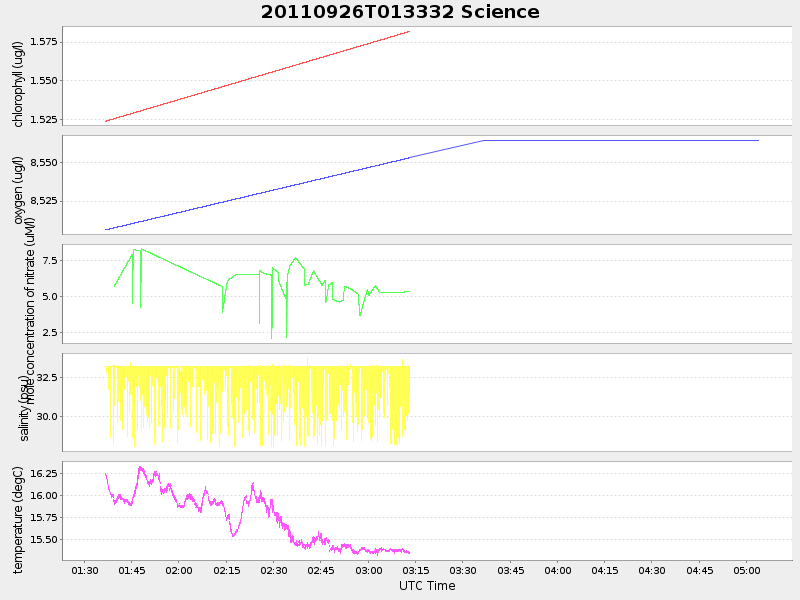This screenshot has height=600, width=800.
Task: Click the 01:30 time tick label
Action: [x=85, y=570]
